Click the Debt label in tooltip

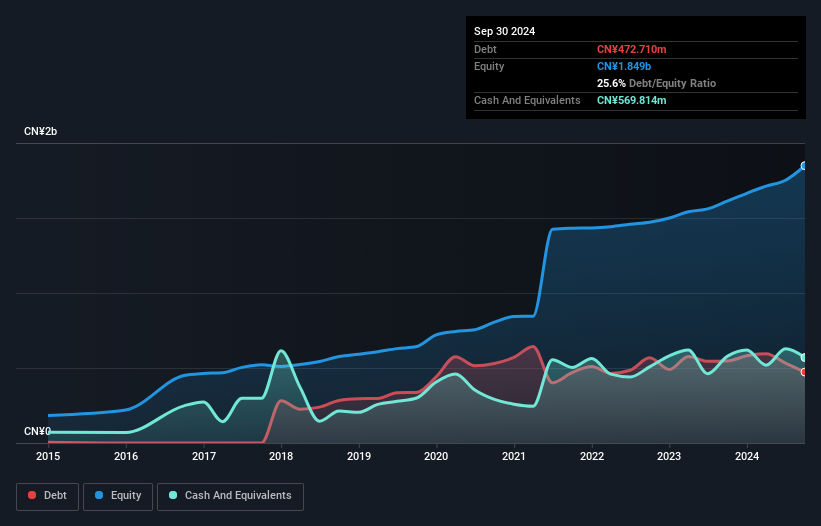(x=485, y=49)
